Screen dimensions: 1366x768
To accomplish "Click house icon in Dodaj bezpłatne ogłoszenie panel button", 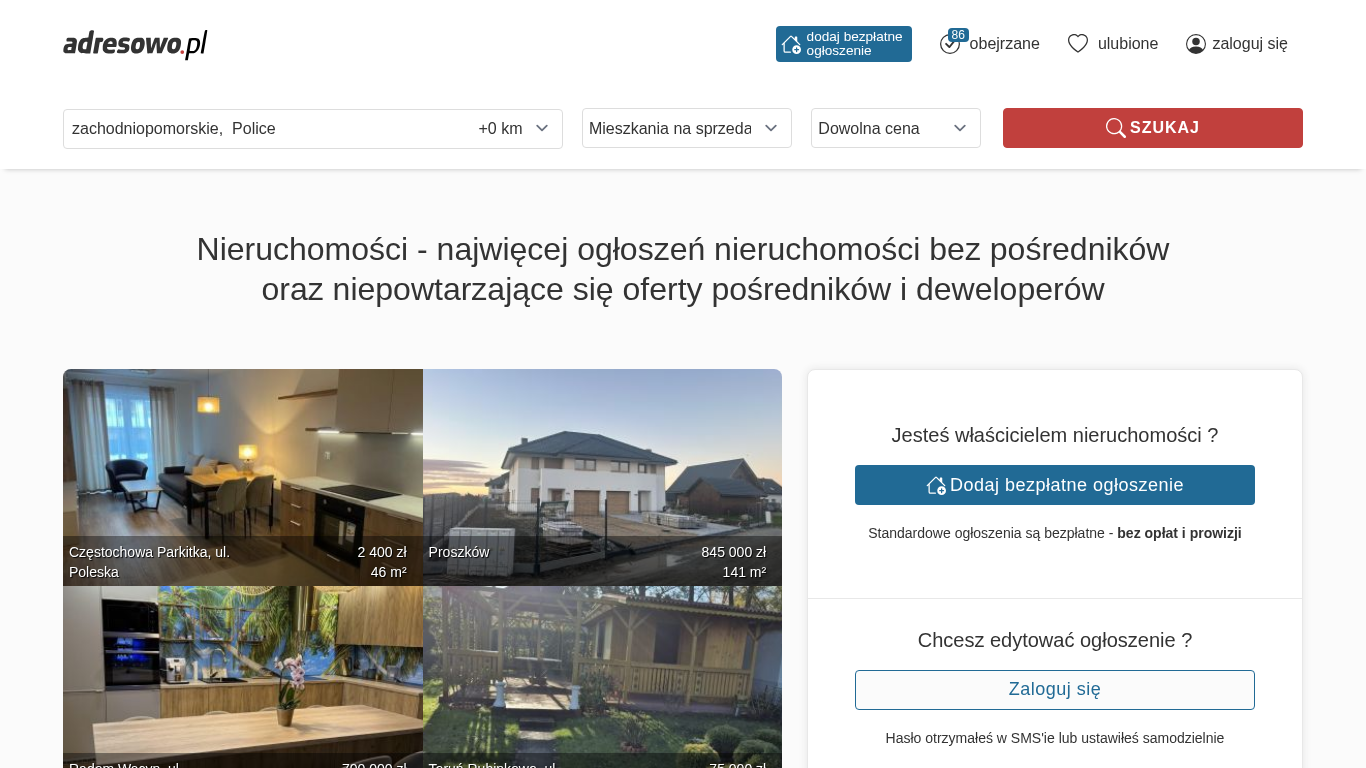I will coord(936,485).
